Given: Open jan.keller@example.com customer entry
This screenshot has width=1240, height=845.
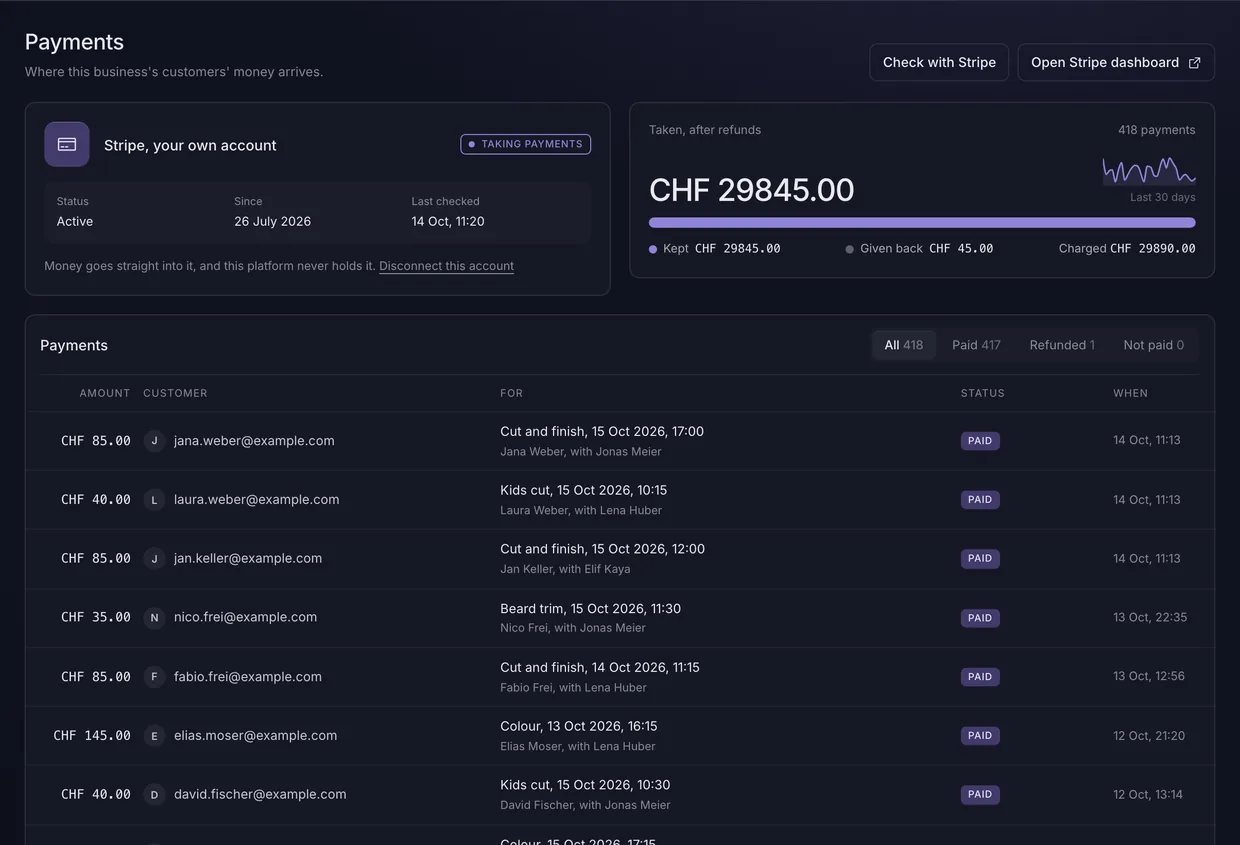Looking at the screenshot, I should 248,559.
